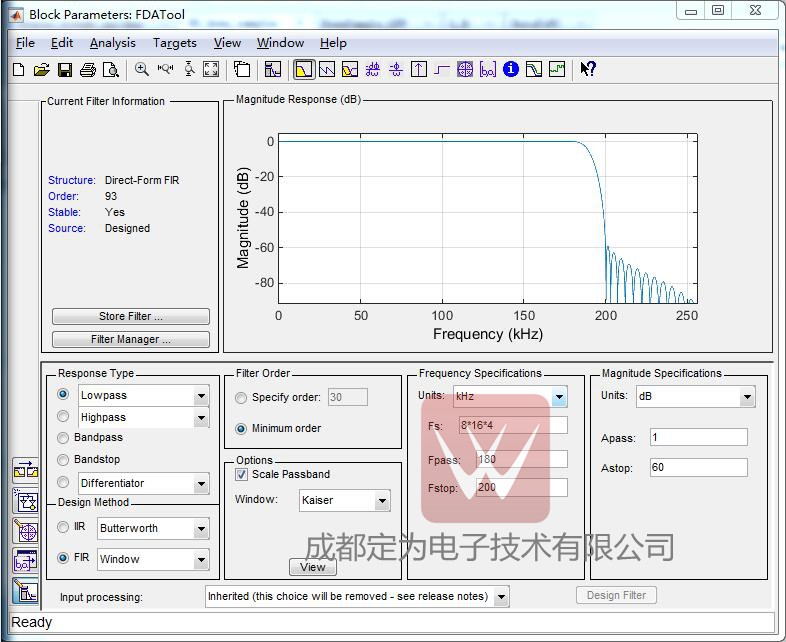The width and height of the screenshot is (786, 642).
Task: Select the Zoom In magnifier tool
Action: point(142,69)
